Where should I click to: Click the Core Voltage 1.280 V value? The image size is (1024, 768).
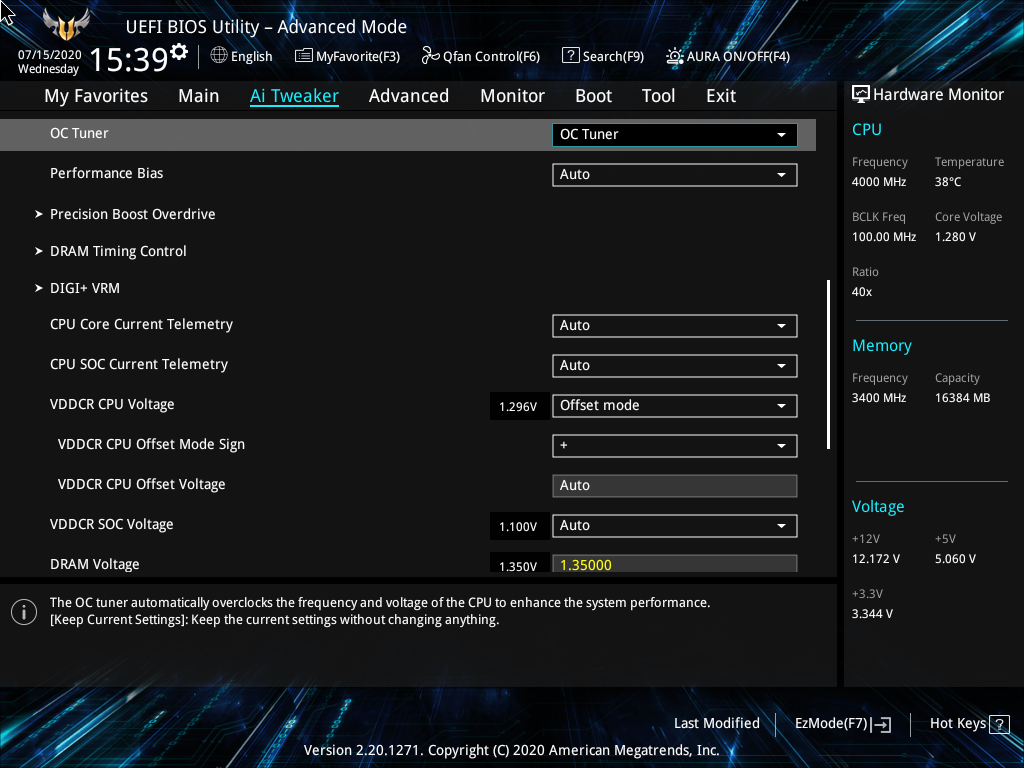click(955, 237)
